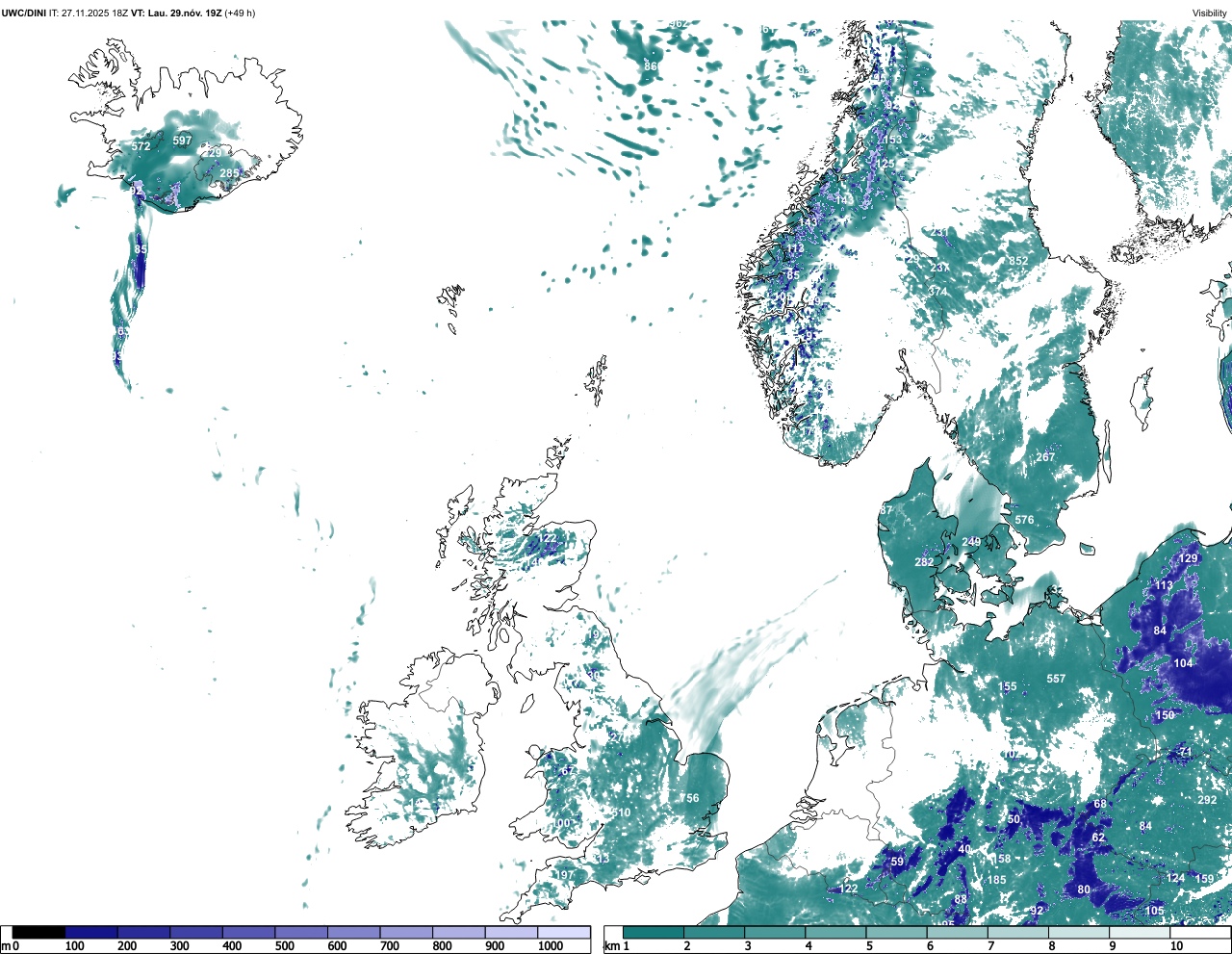
Task: Pick the 4–5 km legend swatch
Action: 836,933
